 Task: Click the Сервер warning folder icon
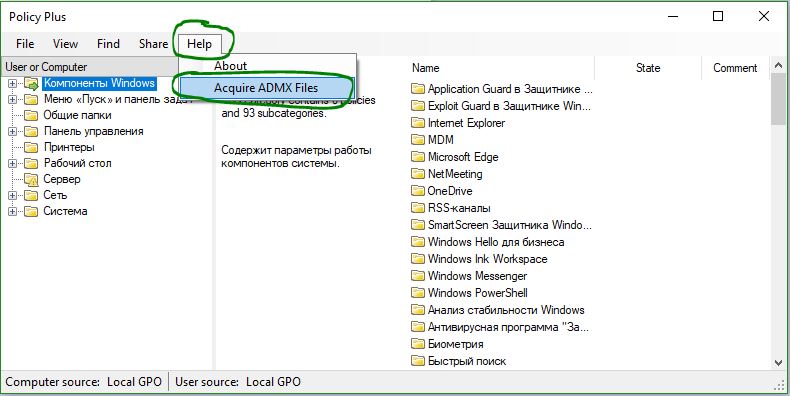pyautogui.click(x=31, y=179)
